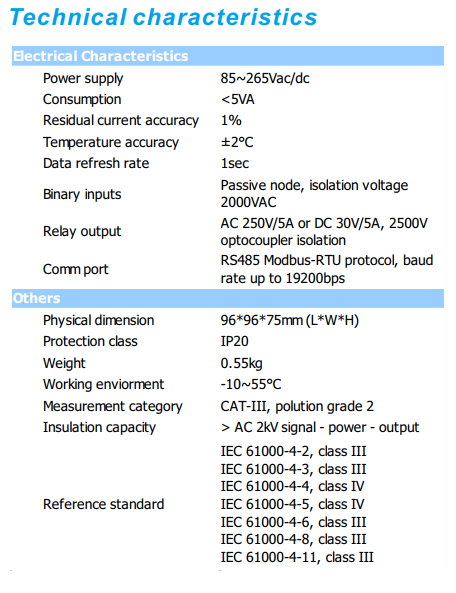
Task: Select the 85~265Vac/dc value
Action: [265, 78]
